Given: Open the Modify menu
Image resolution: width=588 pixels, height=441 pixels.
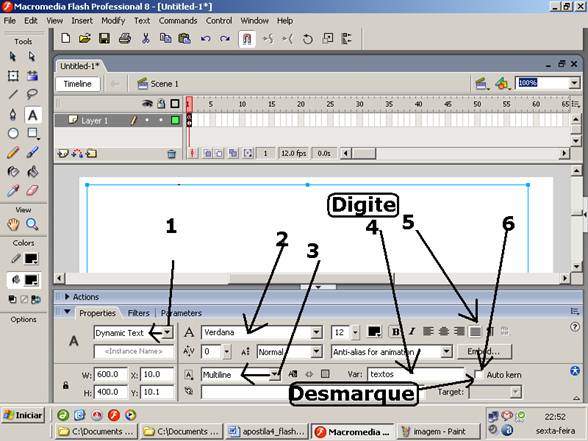Looking at the screenshot, I should tap(113, 21).
